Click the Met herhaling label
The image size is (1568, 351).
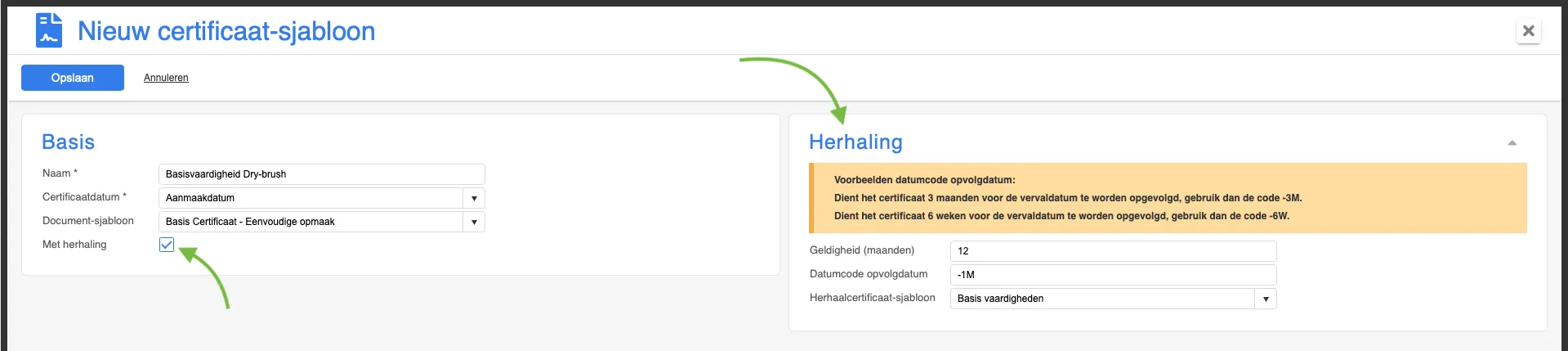(x=74, y=245)
